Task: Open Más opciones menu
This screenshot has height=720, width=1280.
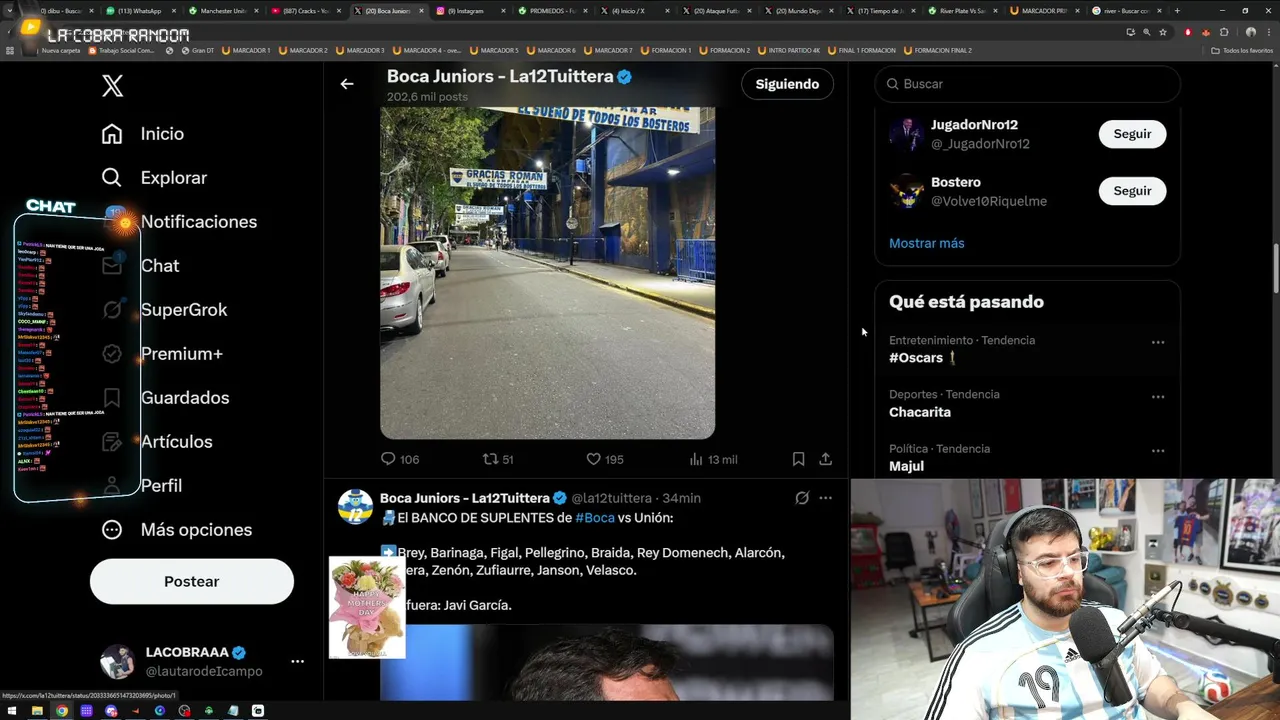Action: click(x=177, y=530)
